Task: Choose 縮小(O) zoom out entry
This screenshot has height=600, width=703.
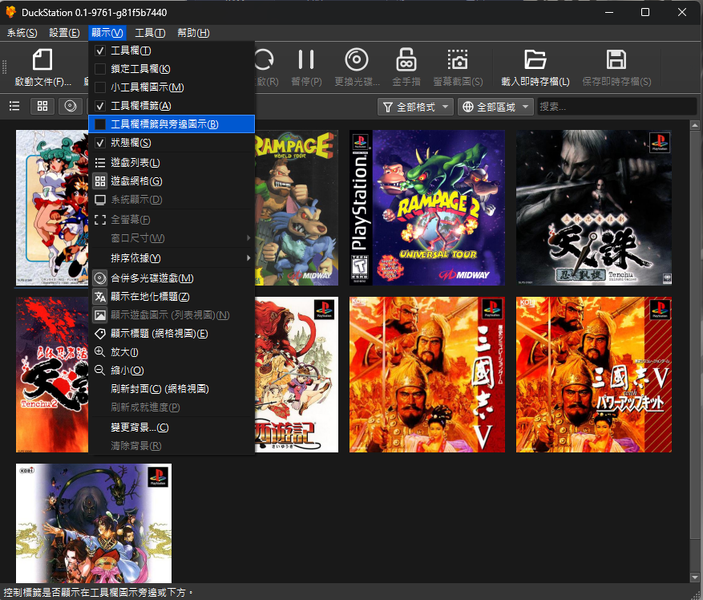Action: [172, 370]
